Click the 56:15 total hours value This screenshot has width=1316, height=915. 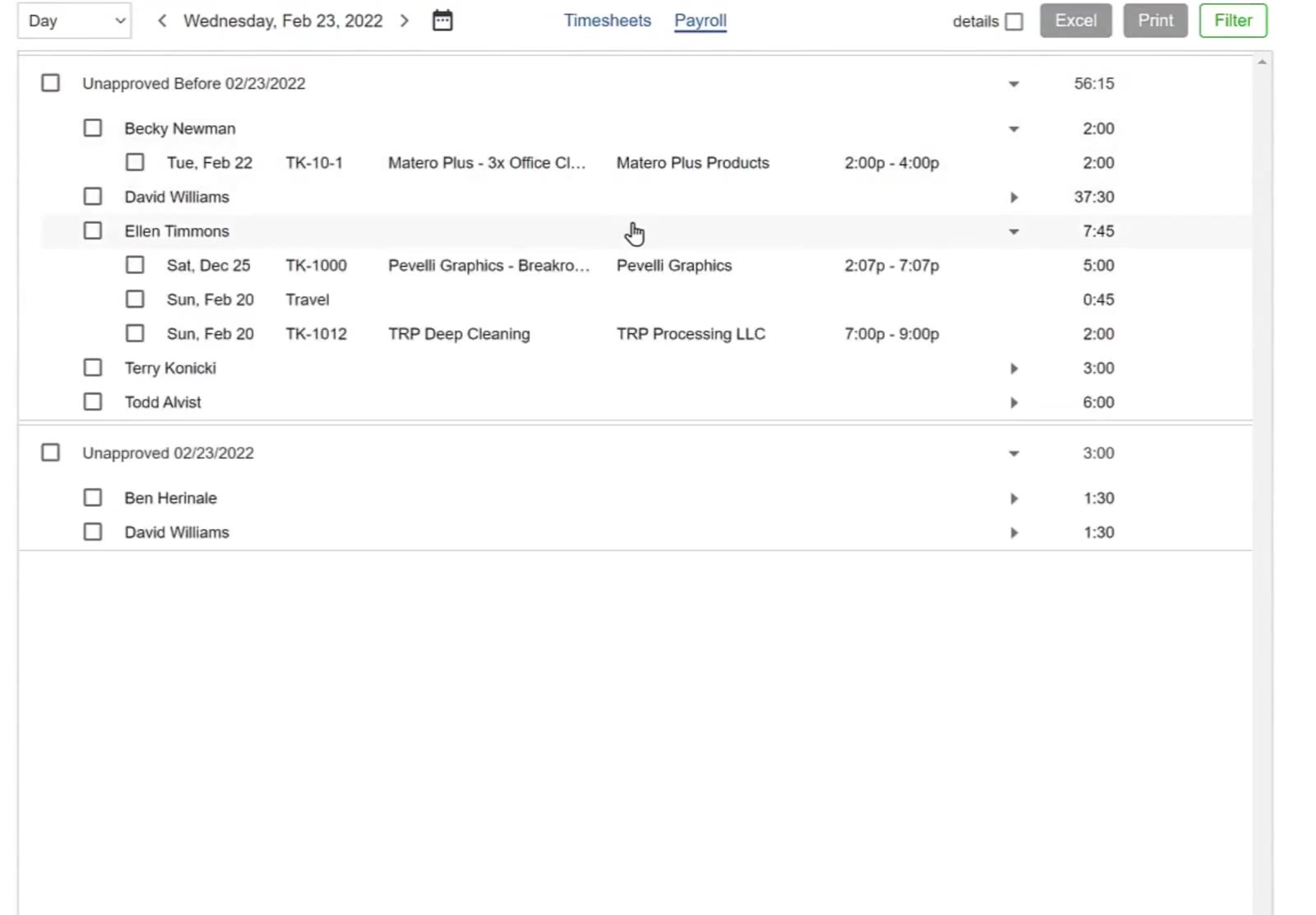tap(1094, 83)
